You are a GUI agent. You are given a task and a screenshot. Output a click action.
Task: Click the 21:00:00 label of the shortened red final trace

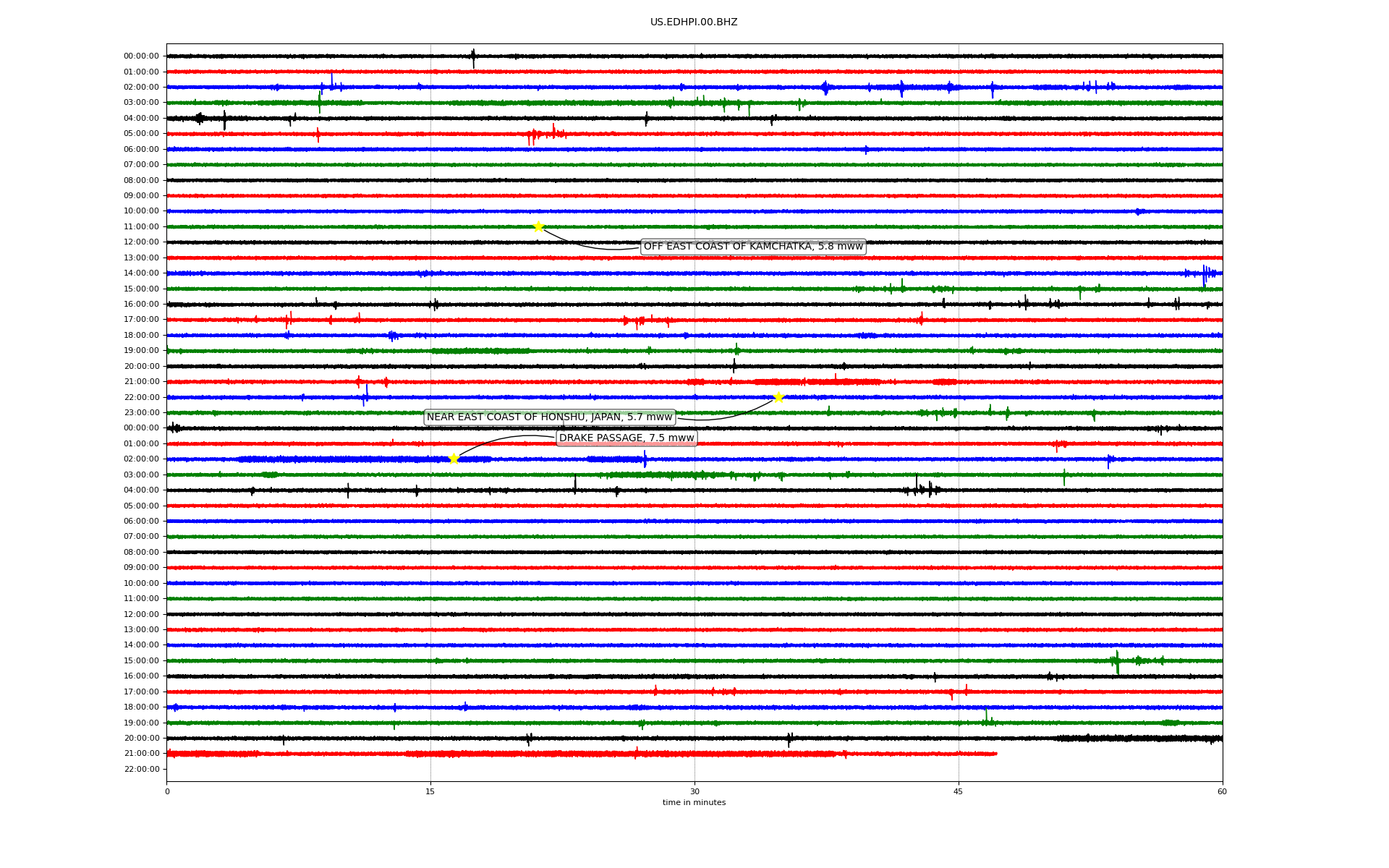pos(141,754)
